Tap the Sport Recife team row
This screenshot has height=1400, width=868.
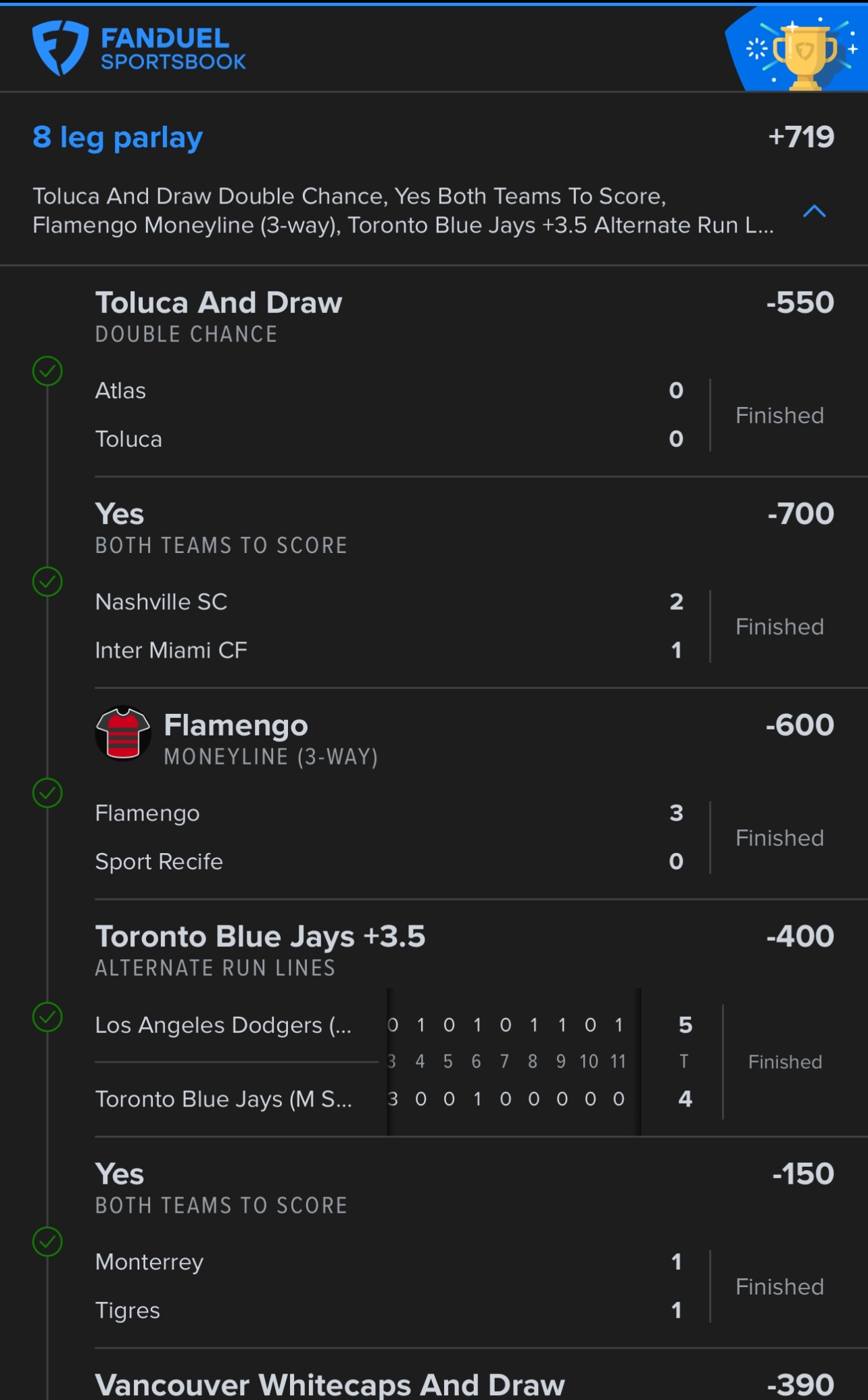(x=159, y=862)
